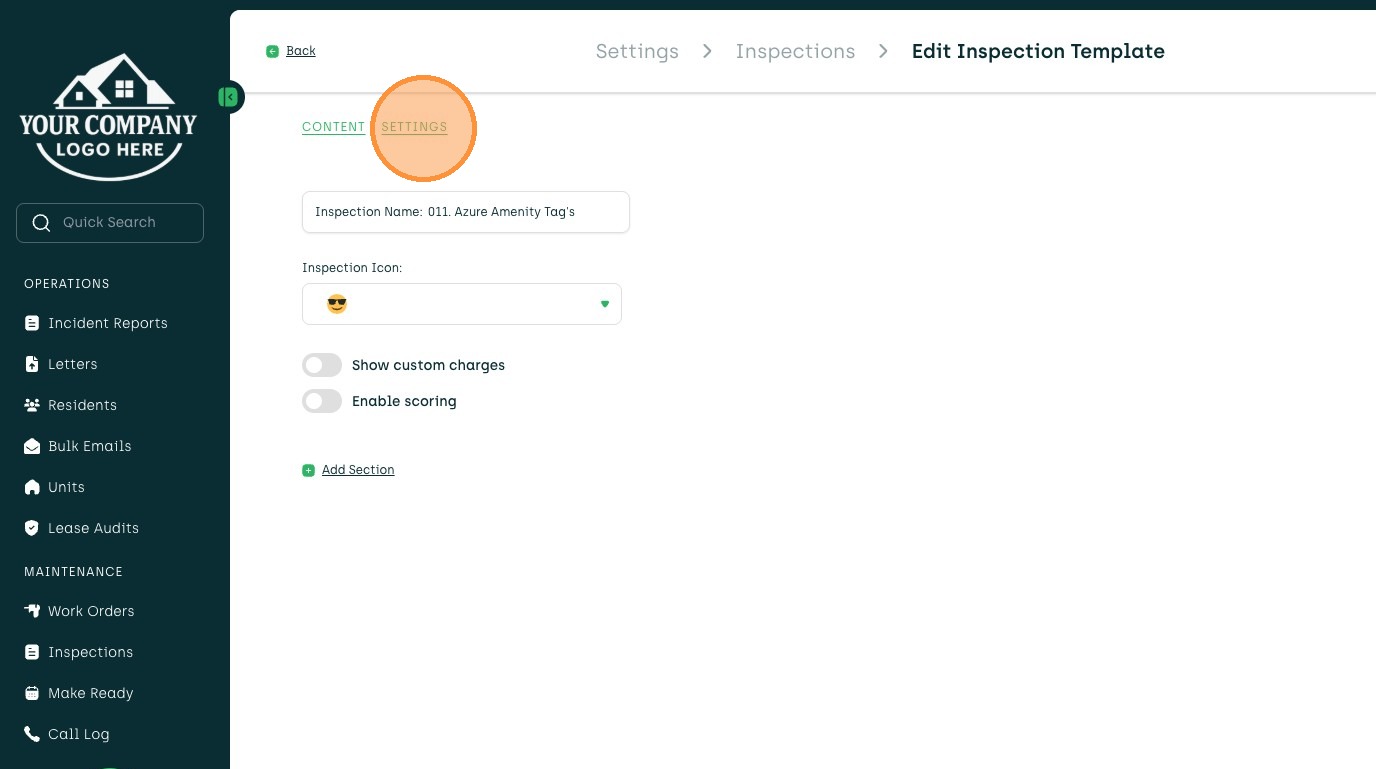The image size is (1376, 769).
Task: Click the Work Orders tool icon
Action: (32, 611)
